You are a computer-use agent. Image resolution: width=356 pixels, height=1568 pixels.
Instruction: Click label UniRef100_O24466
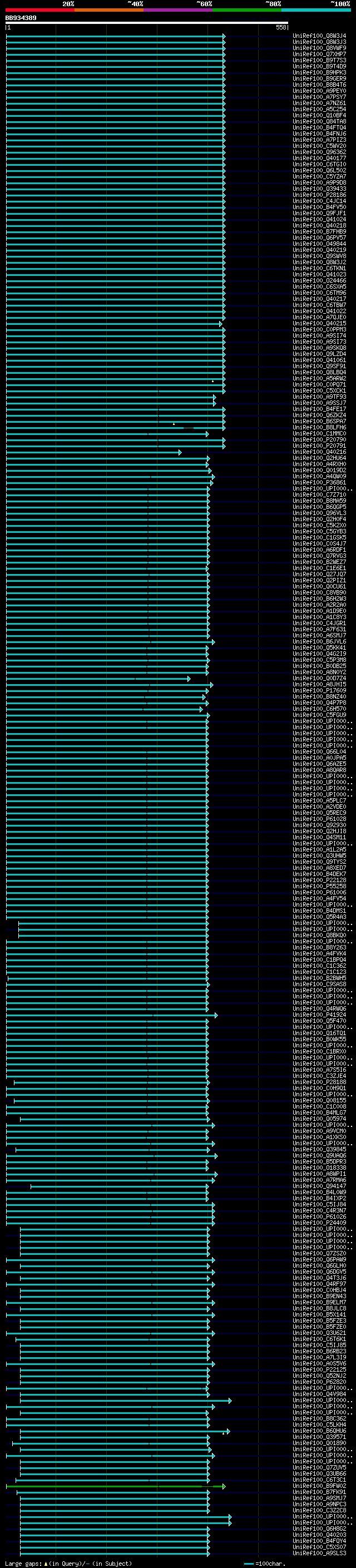pyautogui.click(x=319, y=280)
